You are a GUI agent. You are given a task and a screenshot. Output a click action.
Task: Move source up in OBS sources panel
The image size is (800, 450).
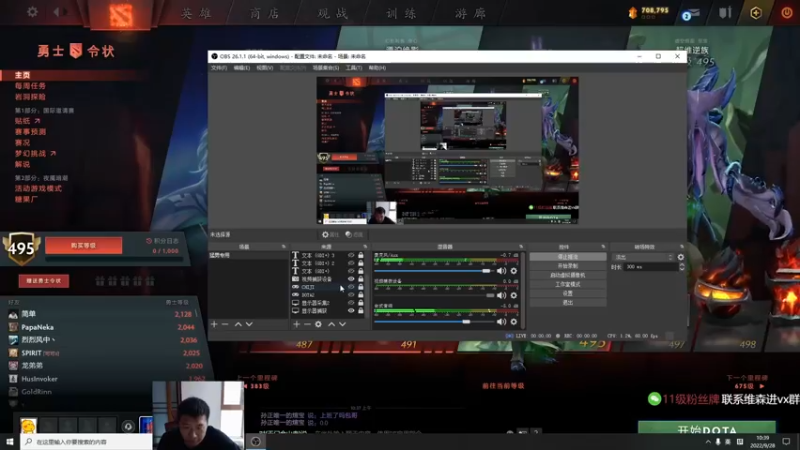click(331, 324)
